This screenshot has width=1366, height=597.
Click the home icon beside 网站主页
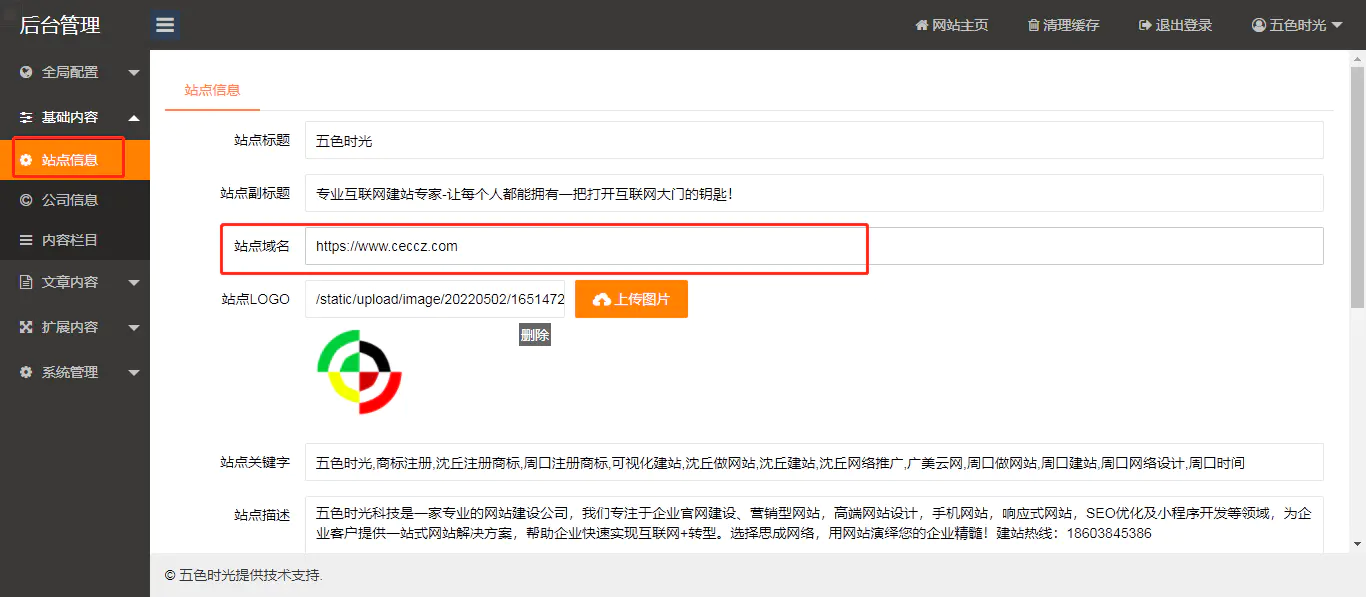[921, 25]
